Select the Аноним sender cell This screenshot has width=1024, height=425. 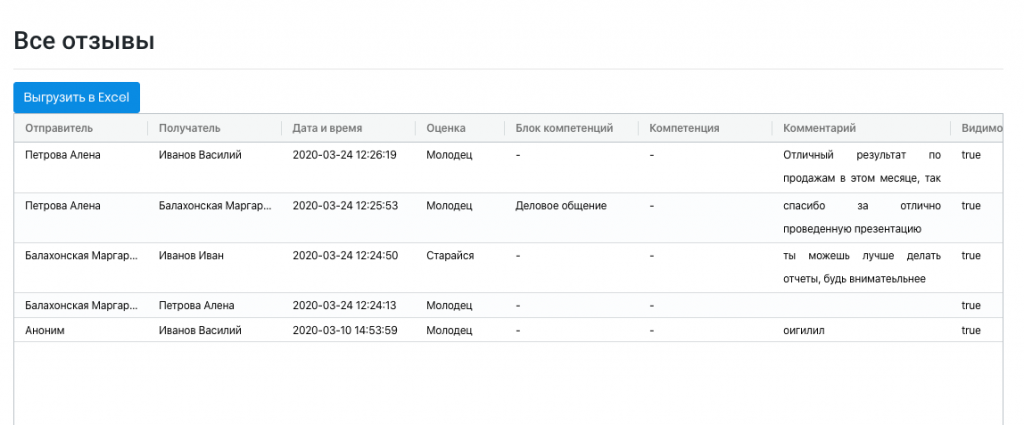coord(44,330)
